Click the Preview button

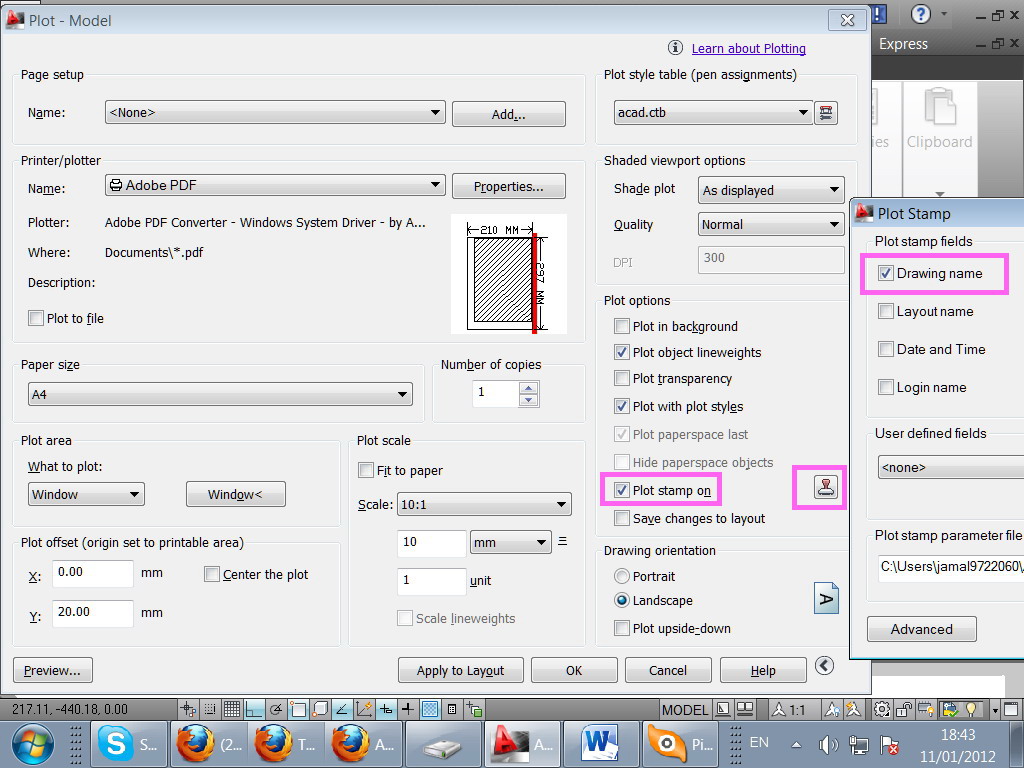click(x=52, y=670)
